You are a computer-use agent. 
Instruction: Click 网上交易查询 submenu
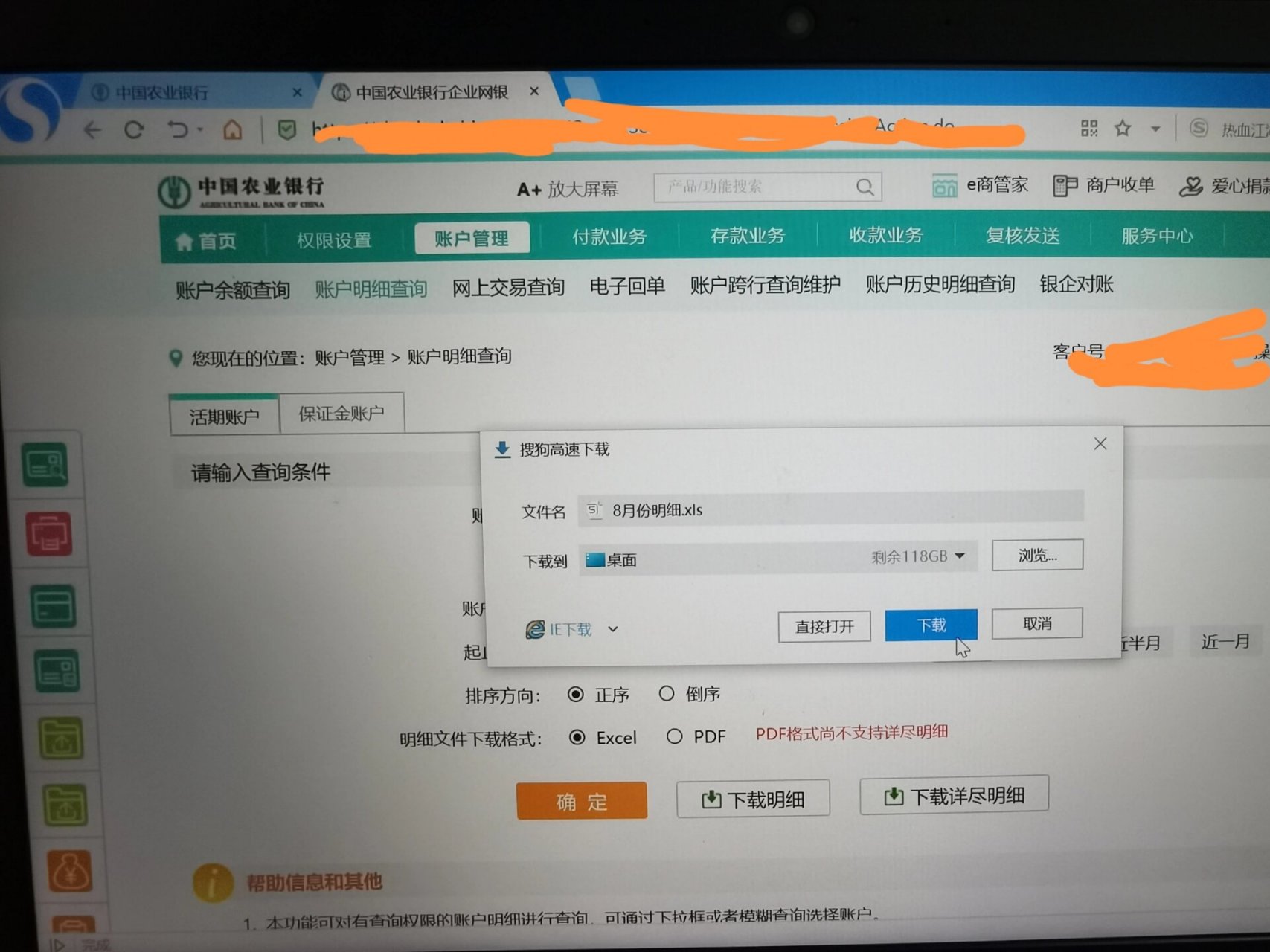pos(508,287)
